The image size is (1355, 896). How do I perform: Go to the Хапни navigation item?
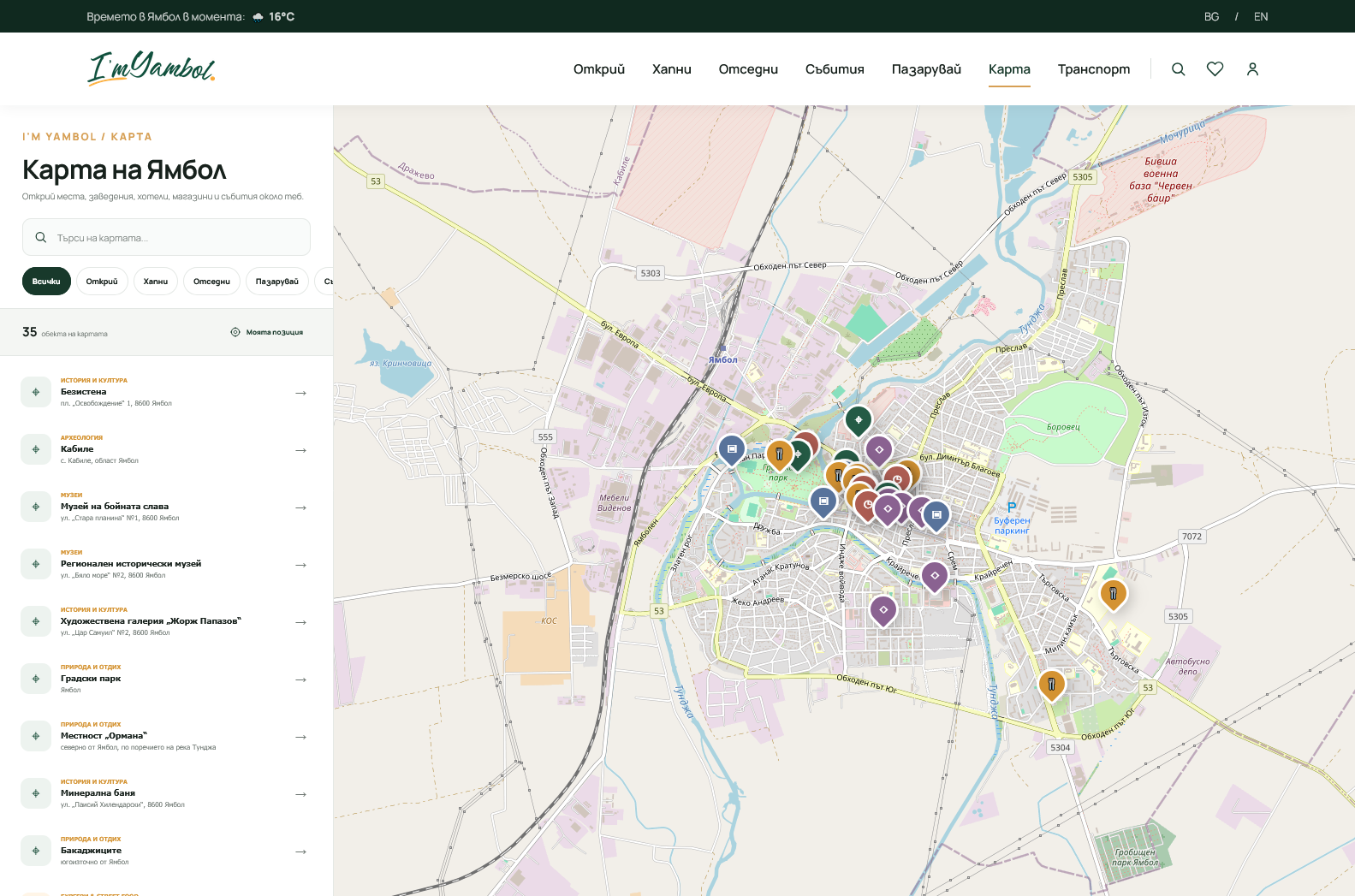[672, 69]
